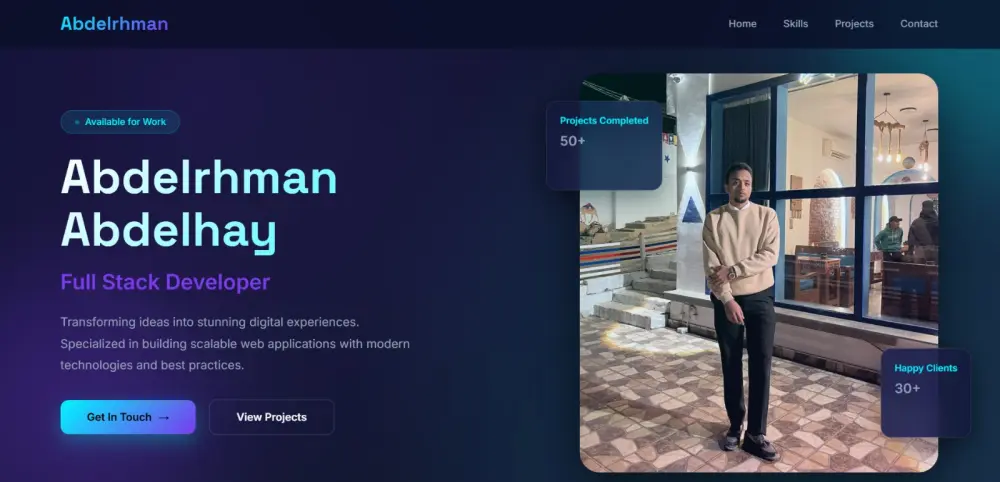Open the Home nav link
The height and width of the screenshot is (482, 1000).
coord(742,24)
